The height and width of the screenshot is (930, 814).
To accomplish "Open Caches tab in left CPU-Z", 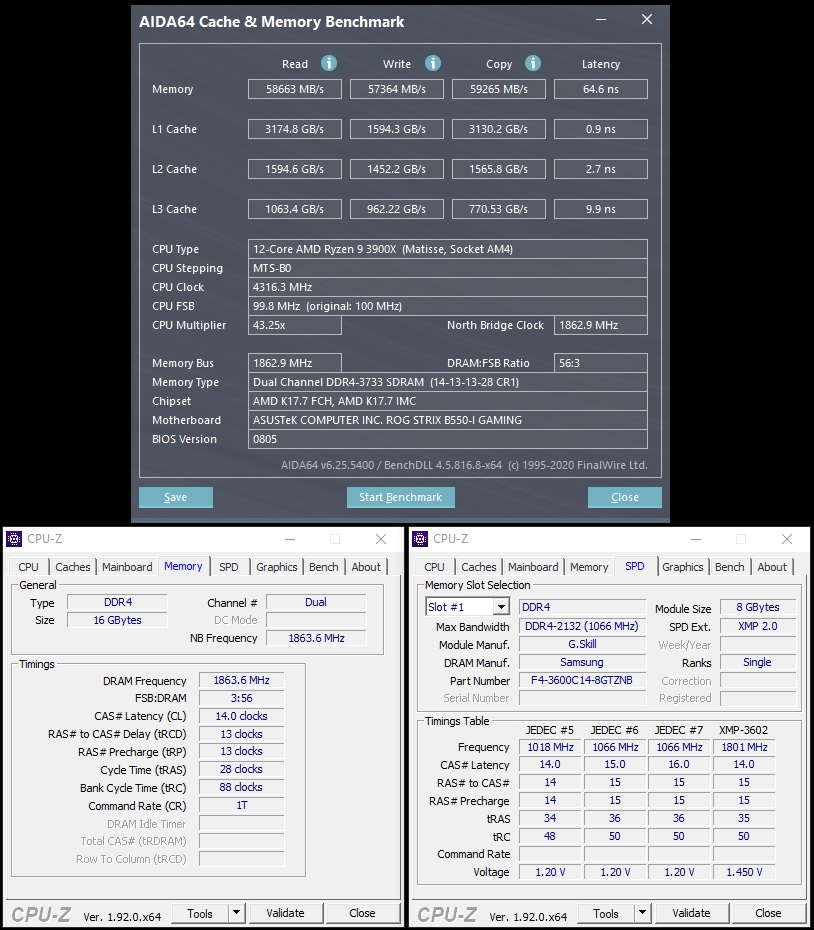I will [72, 567].
